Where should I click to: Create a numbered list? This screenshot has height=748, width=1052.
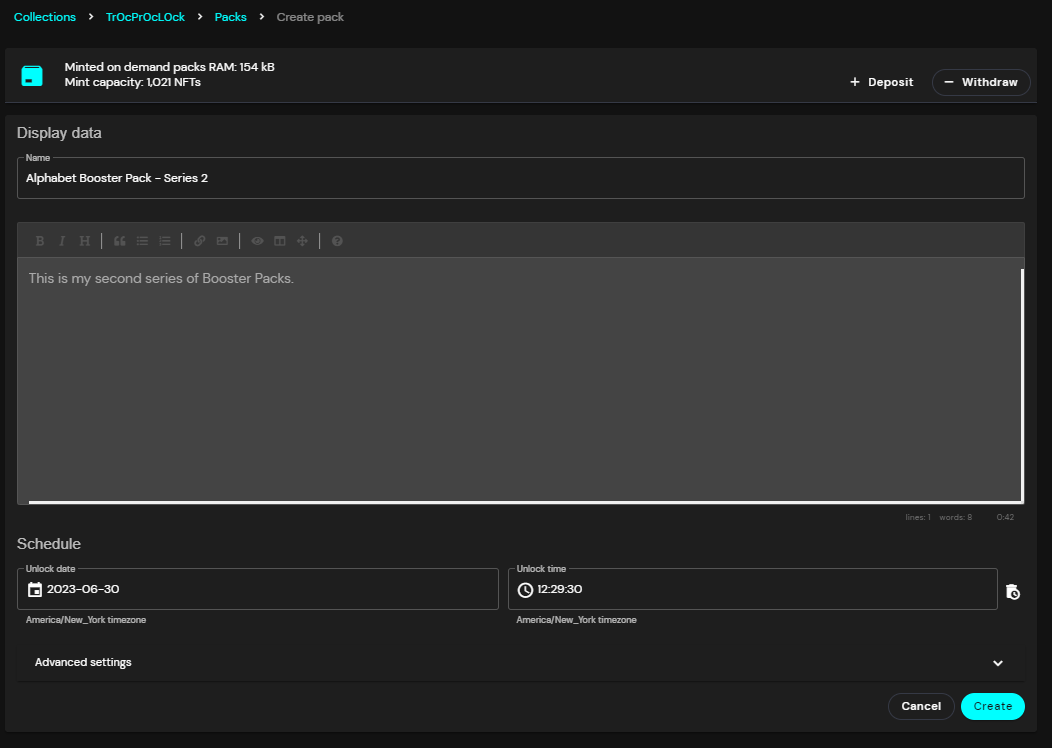(x=165, y=241)
